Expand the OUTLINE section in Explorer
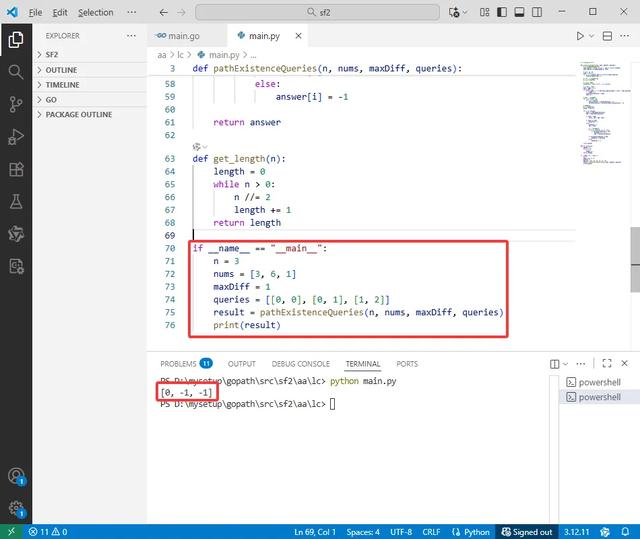The image size is (640, 539). [62, 70]
